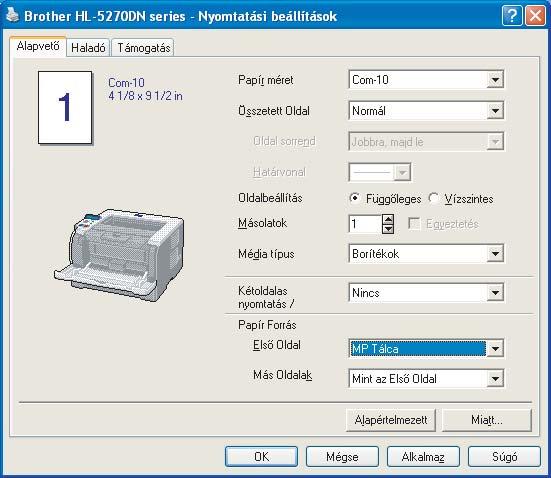Click the printer icon in title bar
The height and width of the screenshot is (478, 551).
[x=12, y=15]
